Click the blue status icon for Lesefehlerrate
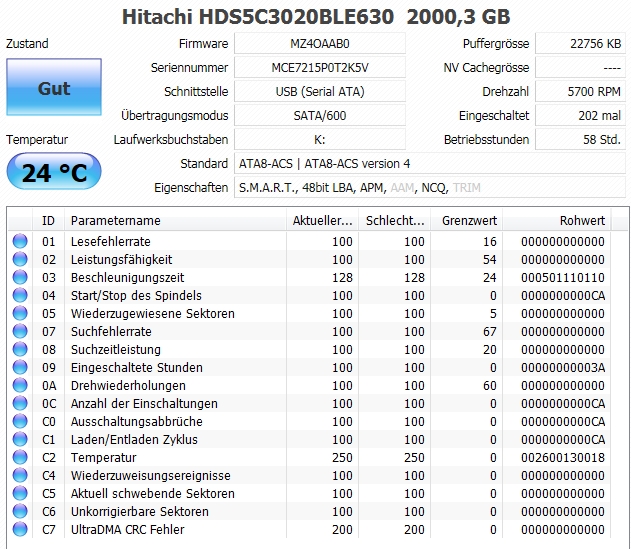The width and height of the screenshot is (631, 549). pyautogui.click(x=20, y=241)
